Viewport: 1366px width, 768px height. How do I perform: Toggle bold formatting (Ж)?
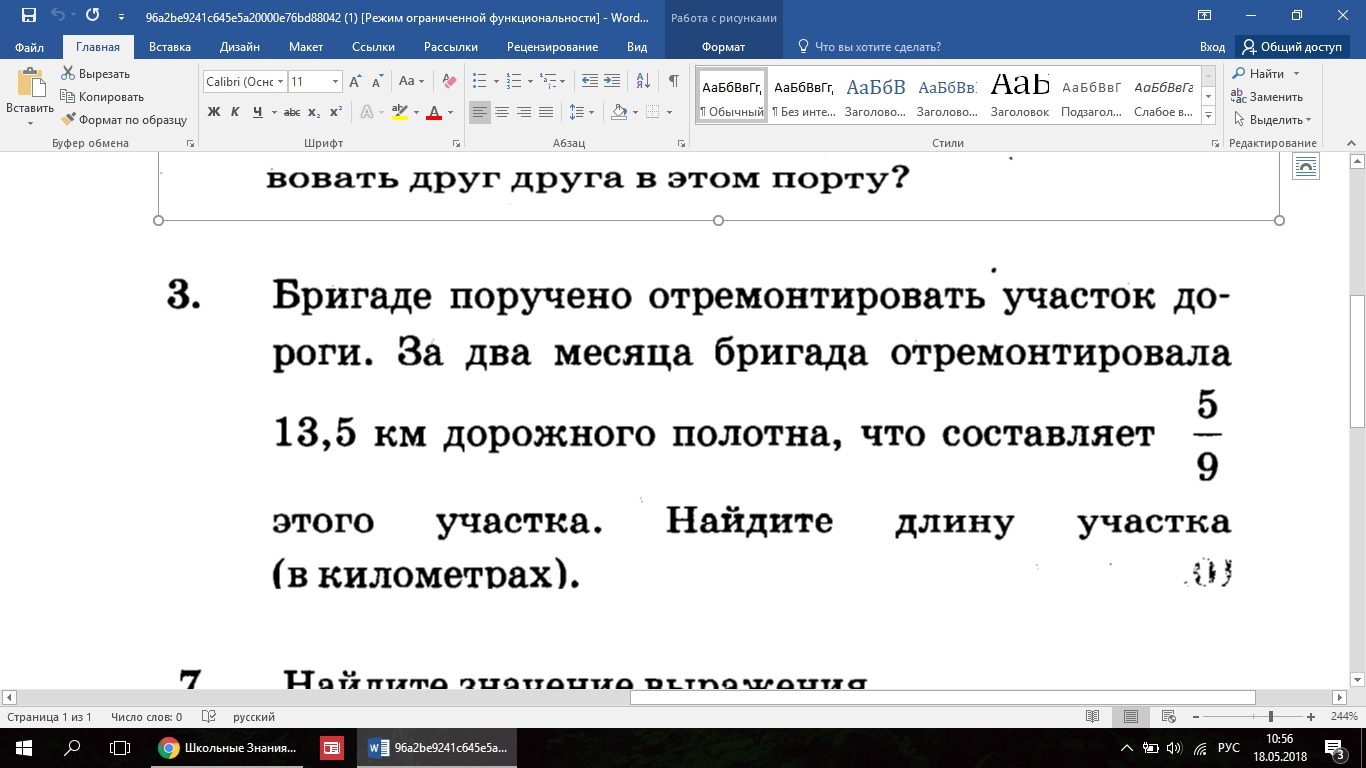pyautogui.click(x=213, y=112)
